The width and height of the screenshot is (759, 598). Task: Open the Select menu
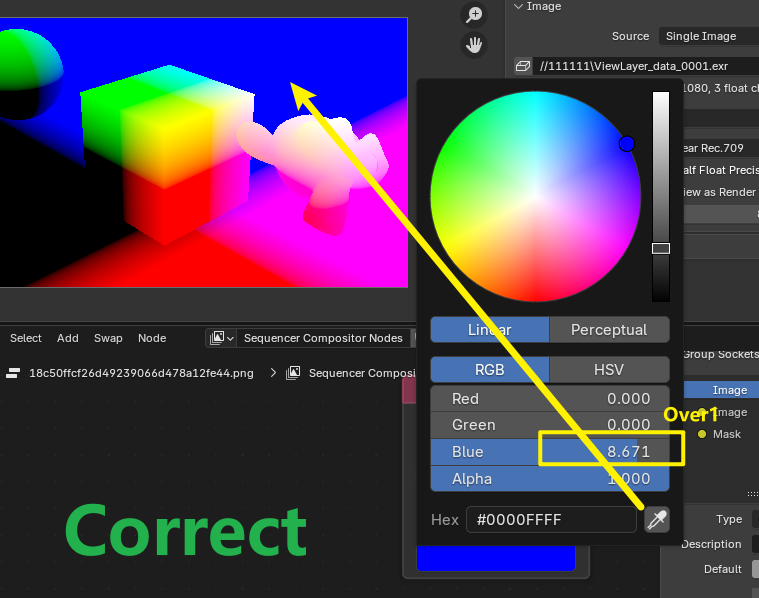pos(26,338)
